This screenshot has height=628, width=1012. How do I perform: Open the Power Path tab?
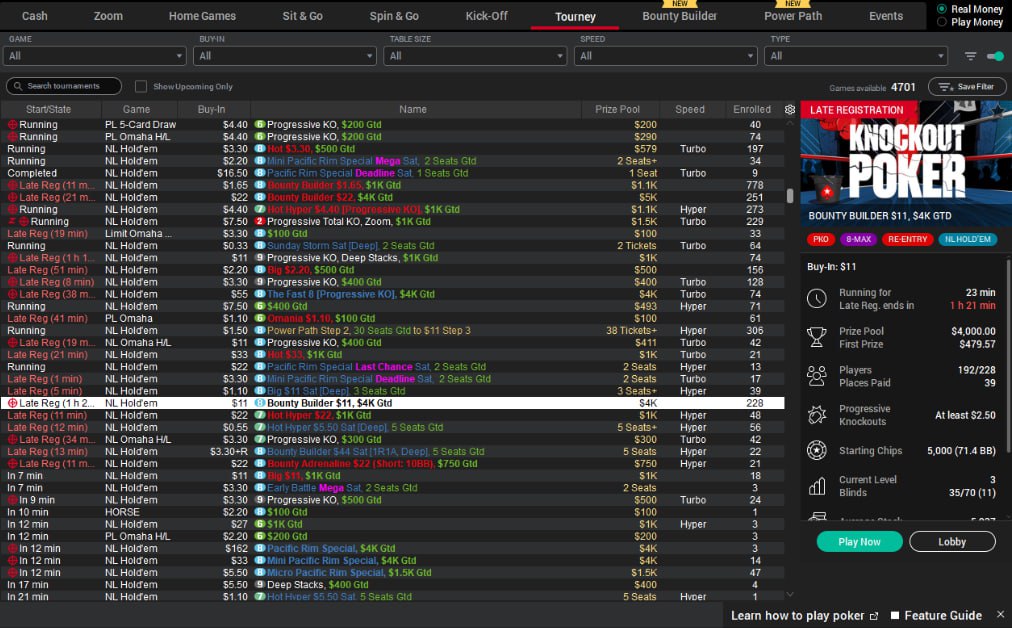click(x=793, y=16)
